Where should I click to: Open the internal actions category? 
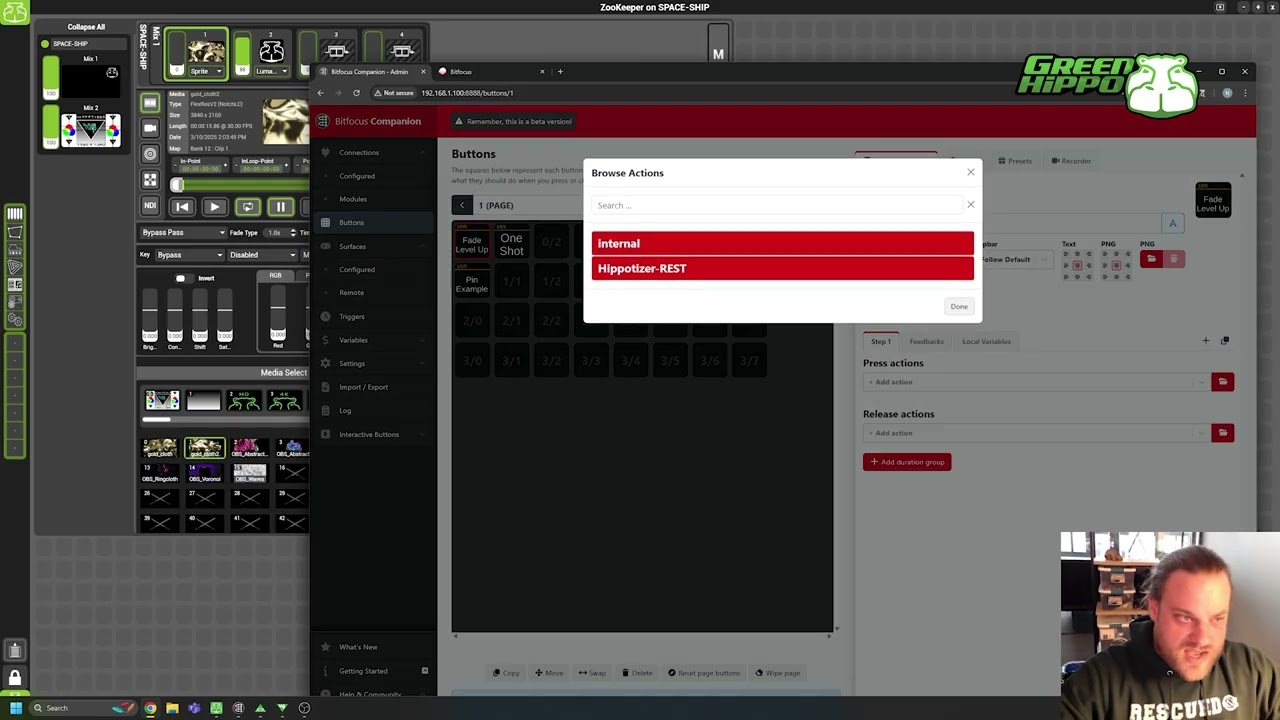(782, 243)
